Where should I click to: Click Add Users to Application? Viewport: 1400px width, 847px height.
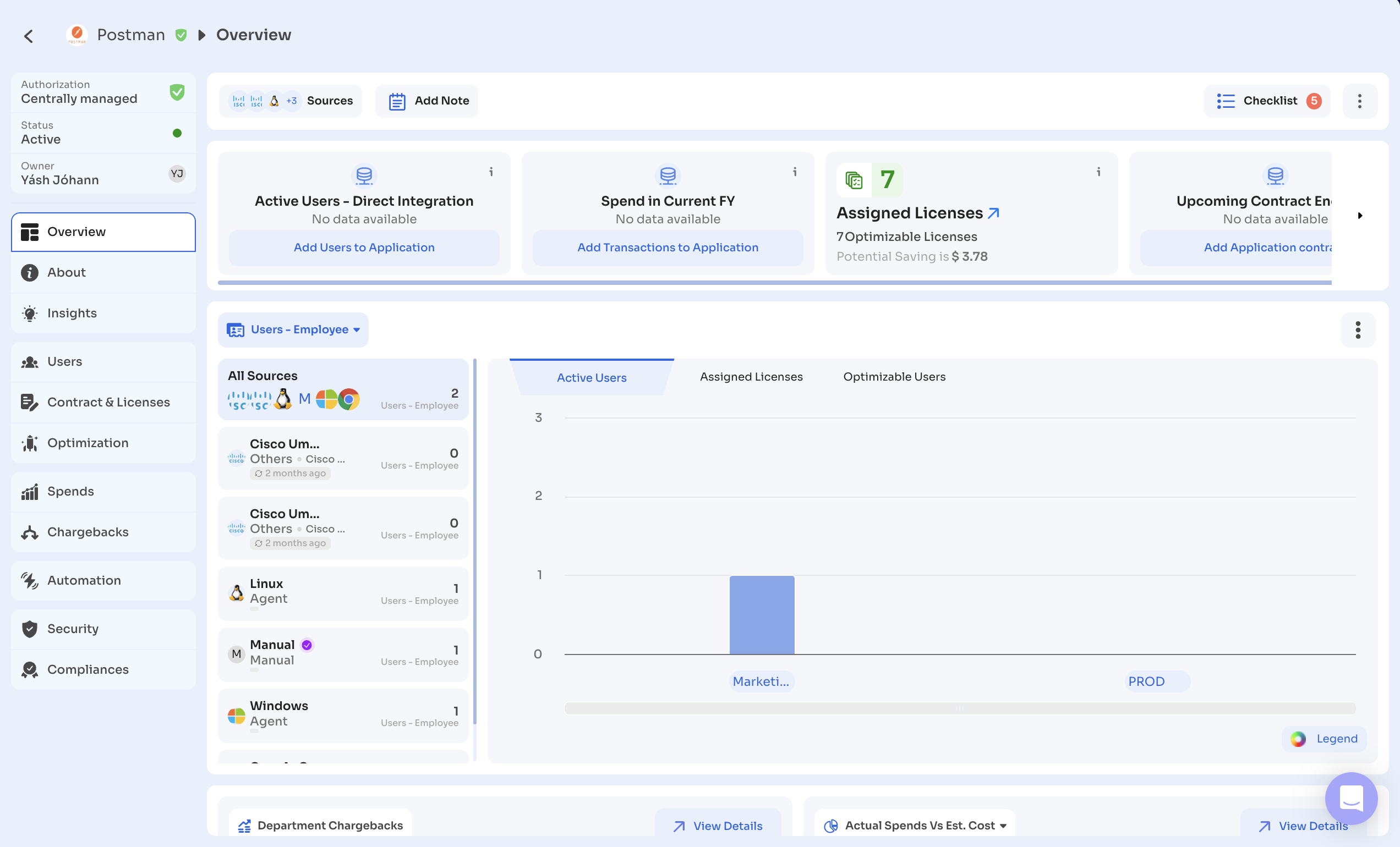tap(364, 248)
